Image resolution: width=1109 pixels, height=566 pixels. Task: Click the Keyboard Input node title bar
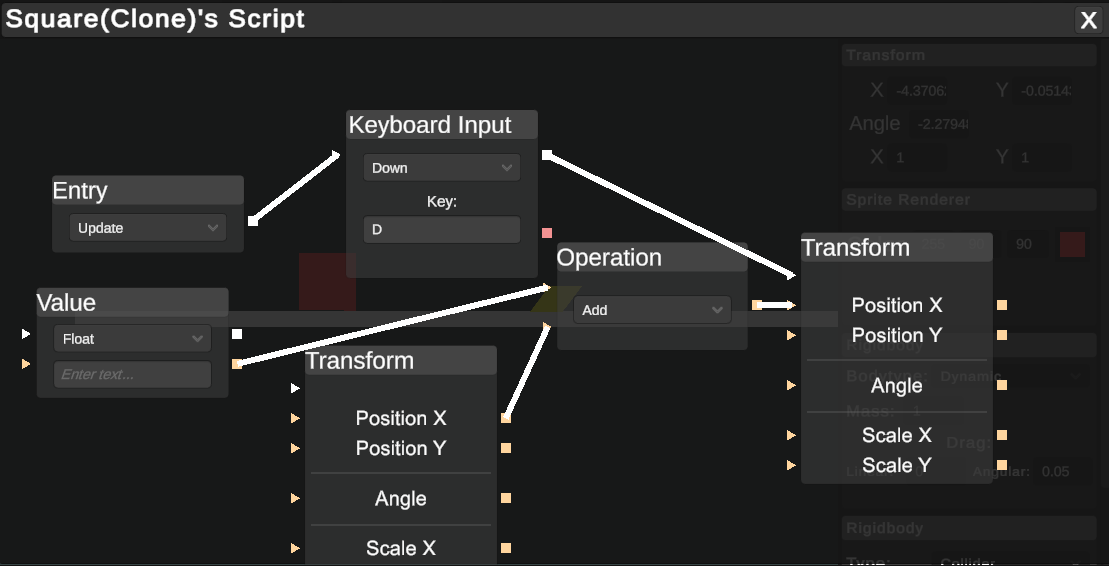442,125
